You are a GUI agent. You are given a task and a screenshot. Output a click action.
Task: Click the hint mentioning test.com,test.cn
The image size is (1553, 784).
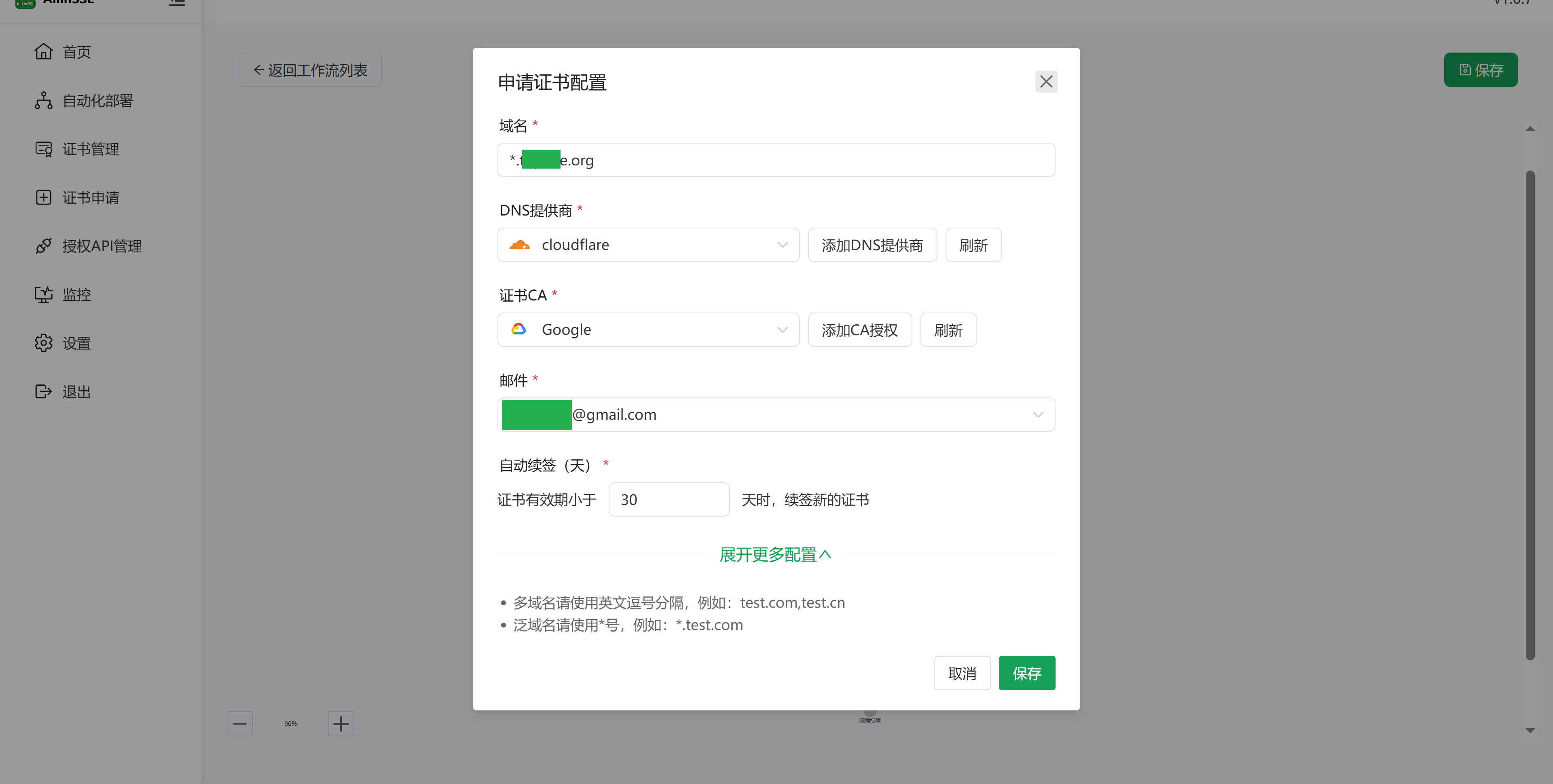pyautogui.click(x=679, y=602)
